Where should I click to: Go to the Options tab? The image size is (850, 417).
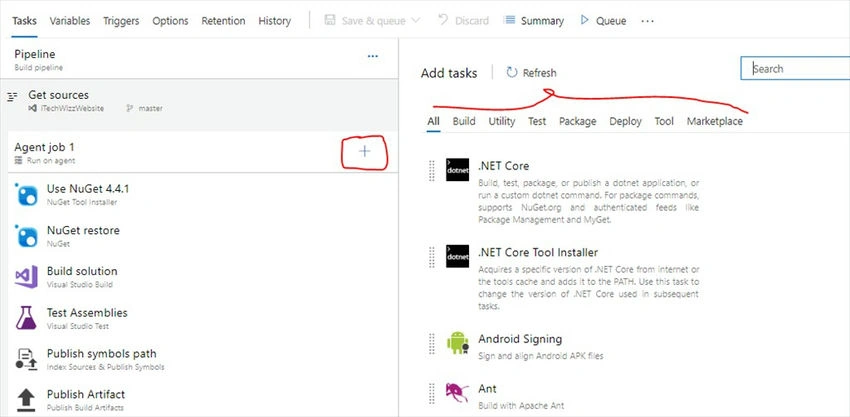170,21
